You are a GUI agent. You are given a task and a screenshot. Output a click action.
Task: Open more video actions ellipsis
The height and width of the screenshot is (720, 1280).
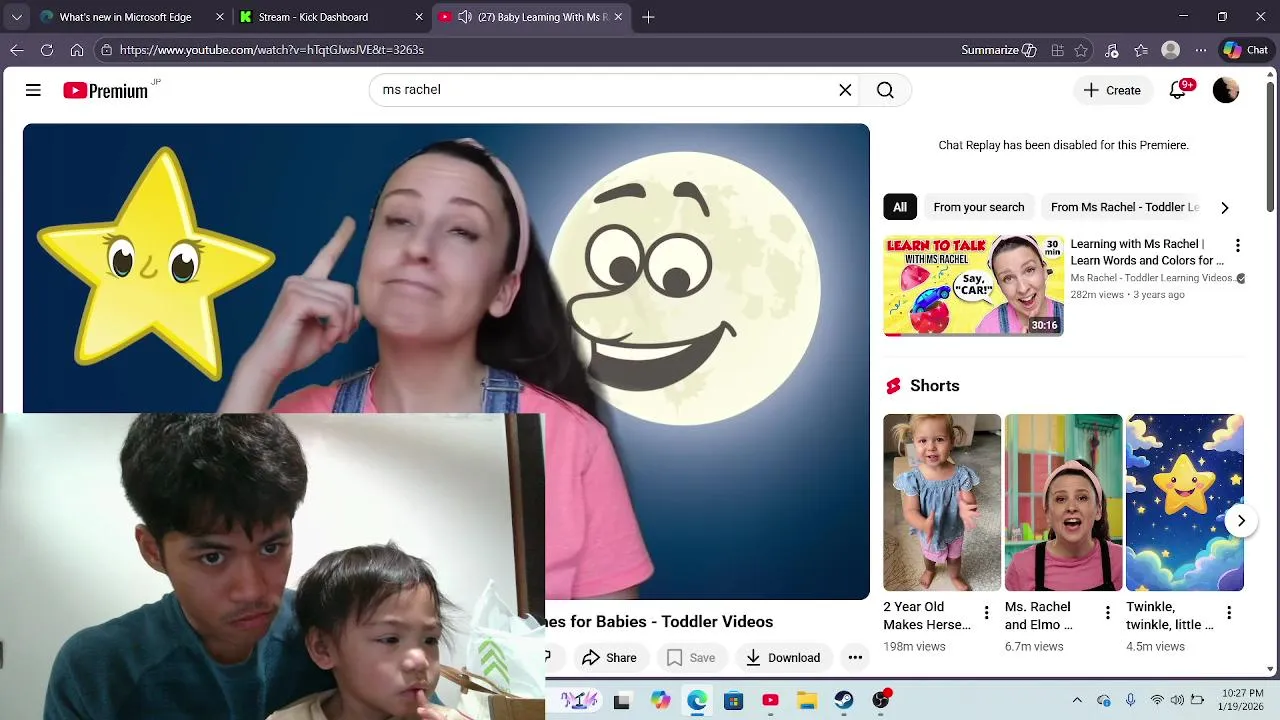pyautogui.click(x=855, y=657)
